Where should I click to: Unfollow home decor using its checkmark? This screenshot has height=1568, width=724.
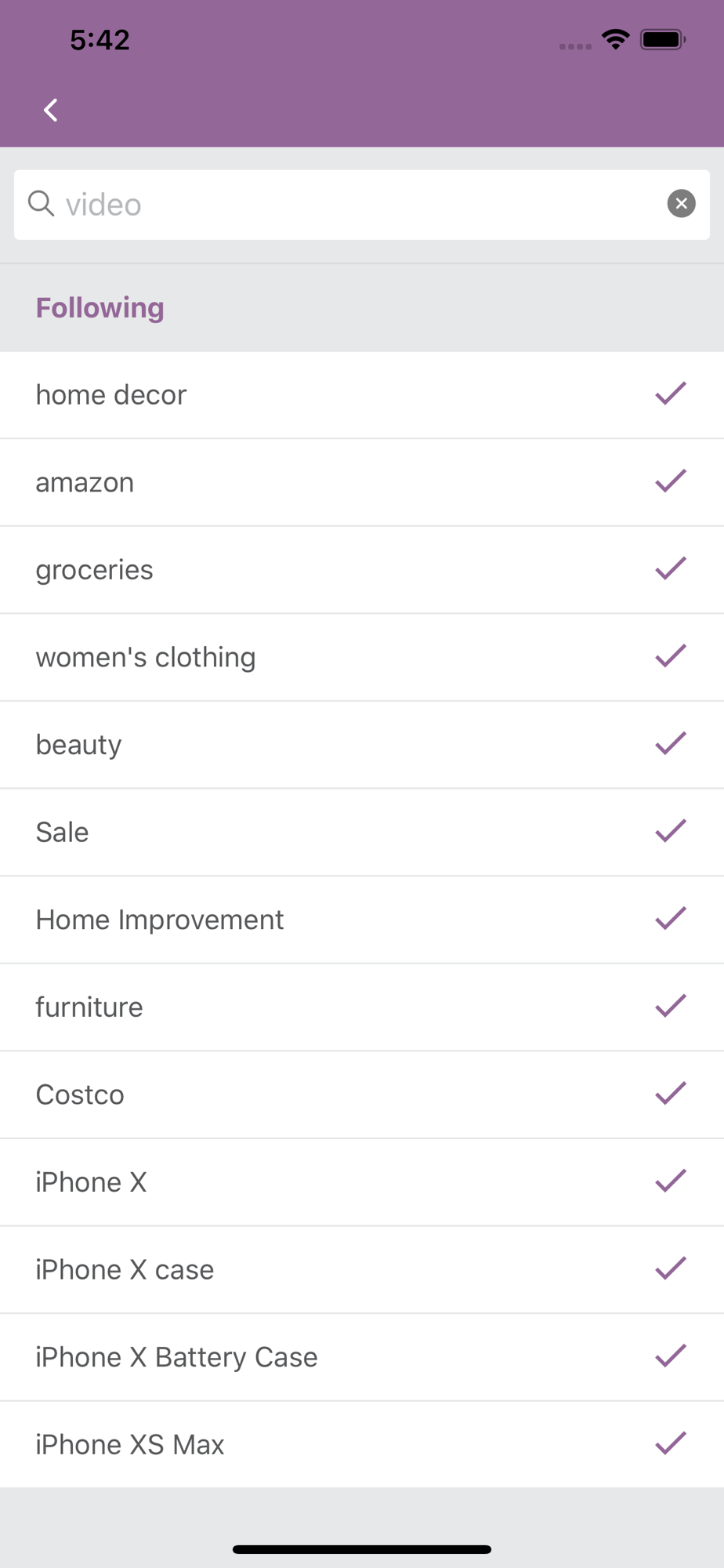(671, 394)
